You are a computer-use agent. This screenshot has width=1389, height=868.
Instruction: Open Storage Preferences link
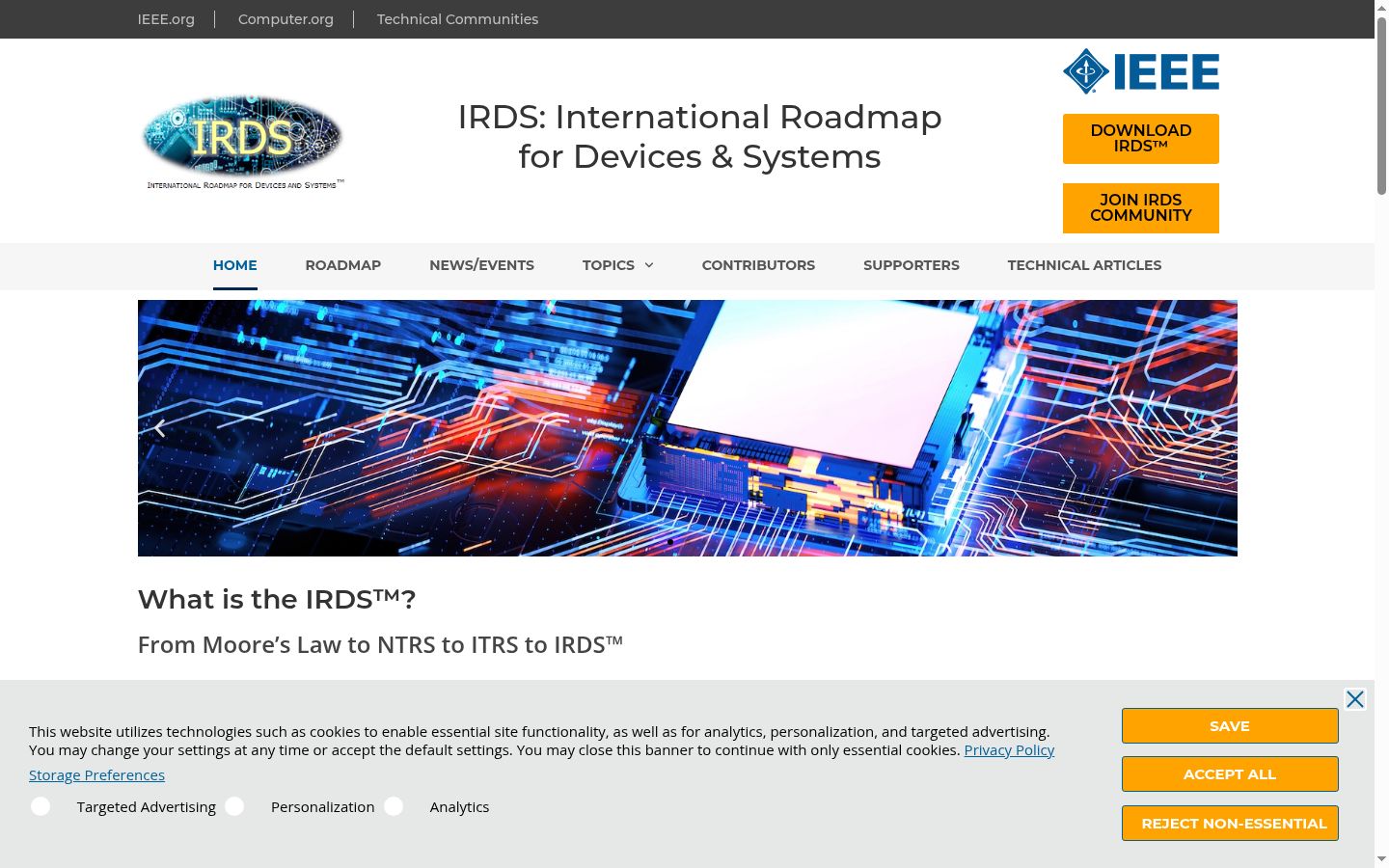pos(96,775)
